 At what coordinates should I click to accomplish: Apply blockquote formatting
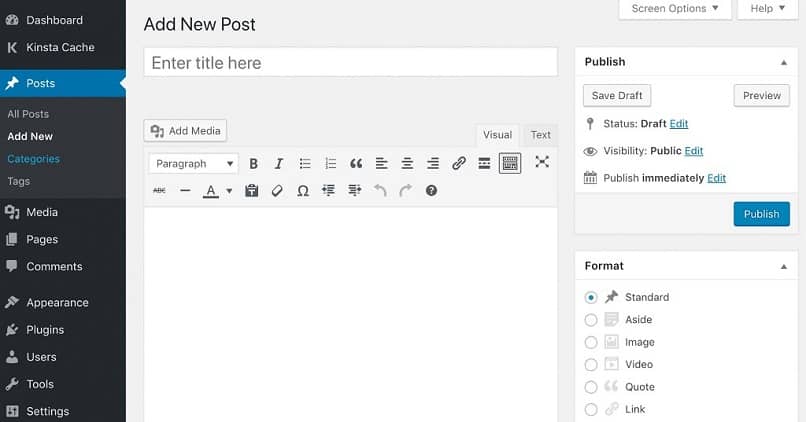coord(356,163)
